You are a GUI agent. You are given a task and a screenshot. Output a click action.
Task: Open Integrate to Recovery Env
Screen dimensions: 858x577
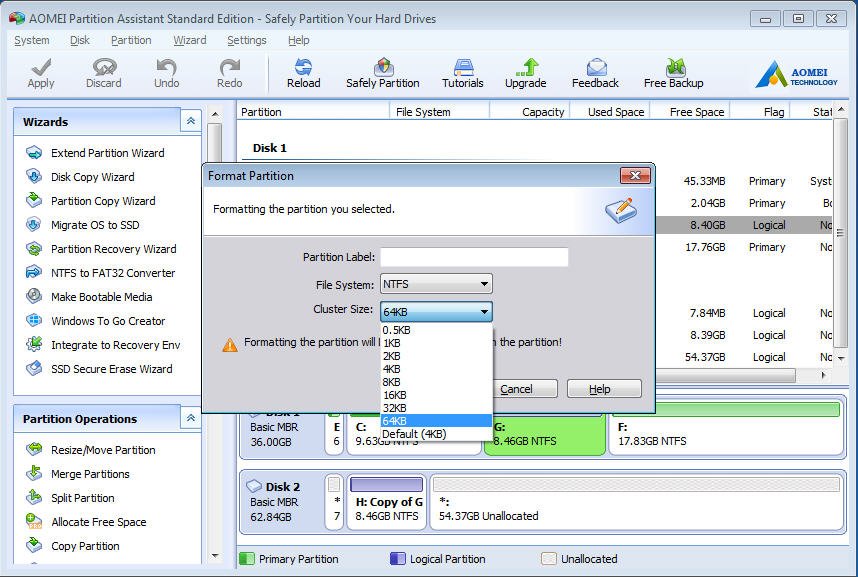point(103,345)
